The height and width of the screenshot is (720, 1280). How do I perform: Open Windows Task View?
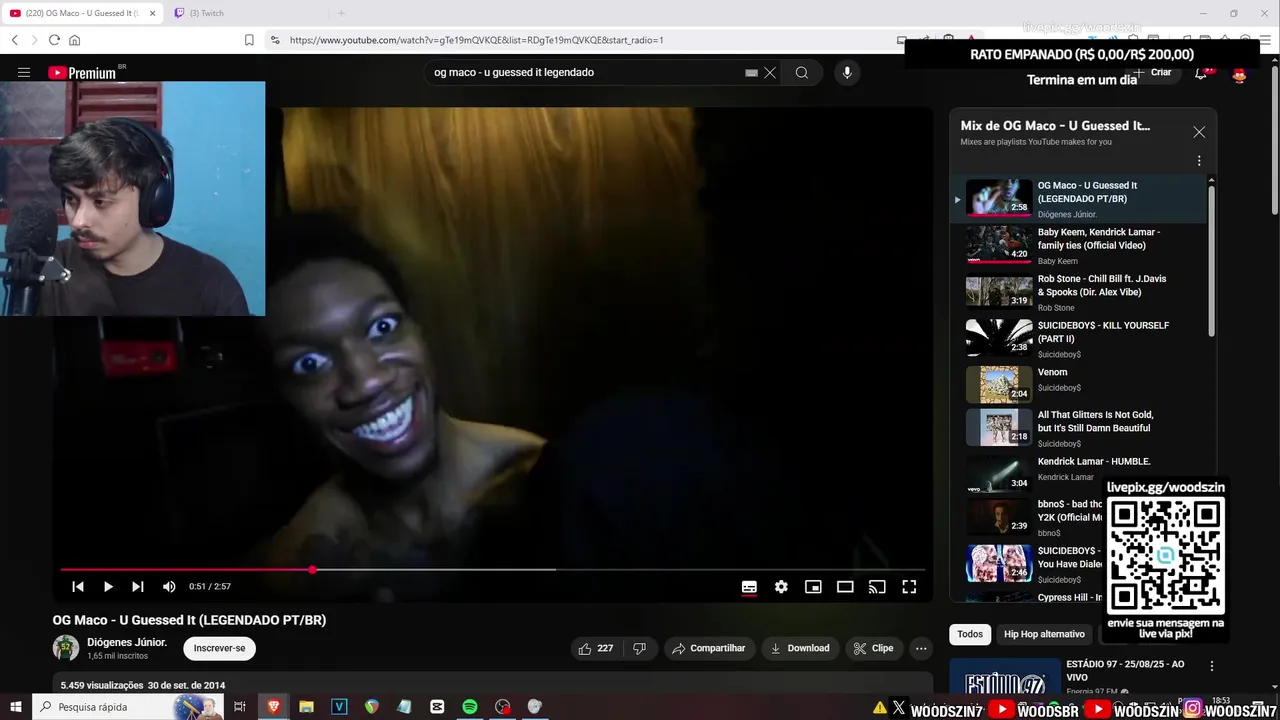240,707
